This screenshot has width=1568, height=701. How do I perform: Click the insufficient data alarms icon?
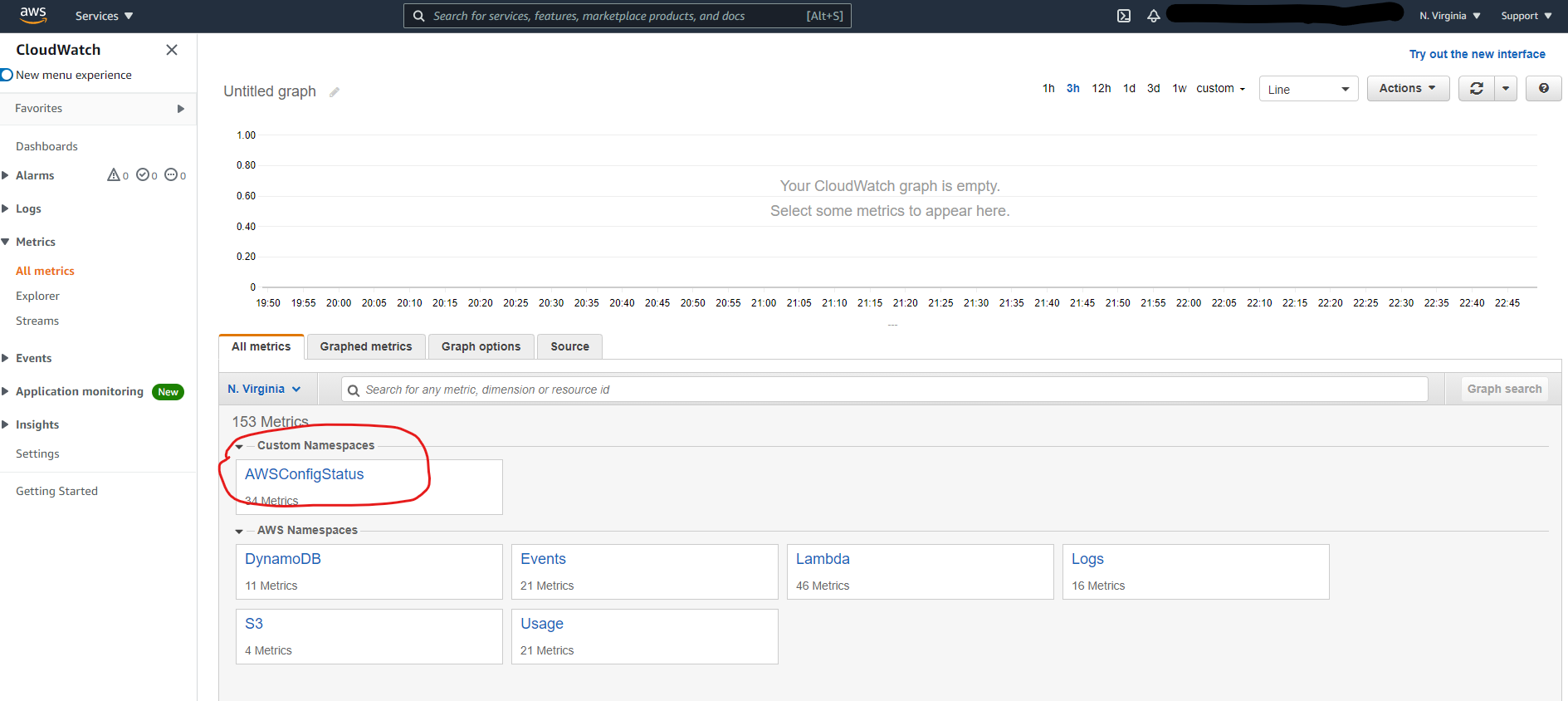171,174
